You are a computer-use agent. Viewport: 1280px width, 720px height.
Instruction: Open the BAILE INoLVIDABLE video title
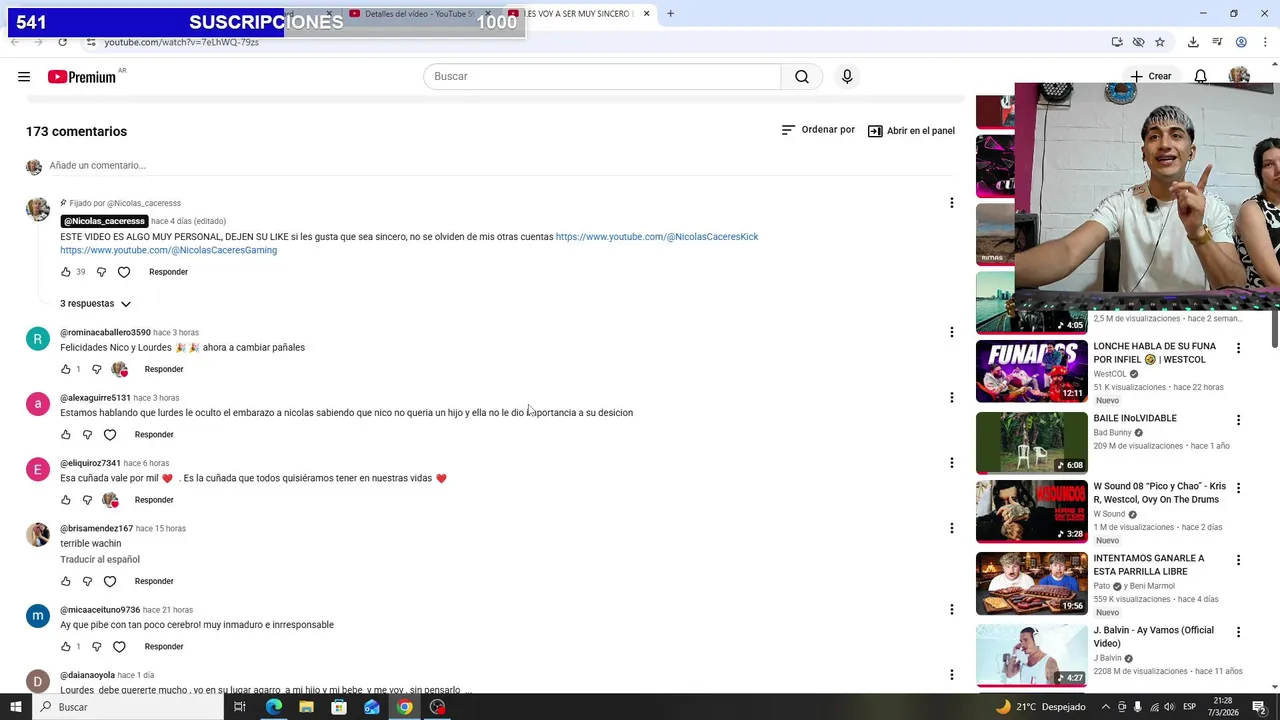[1135, 418]
